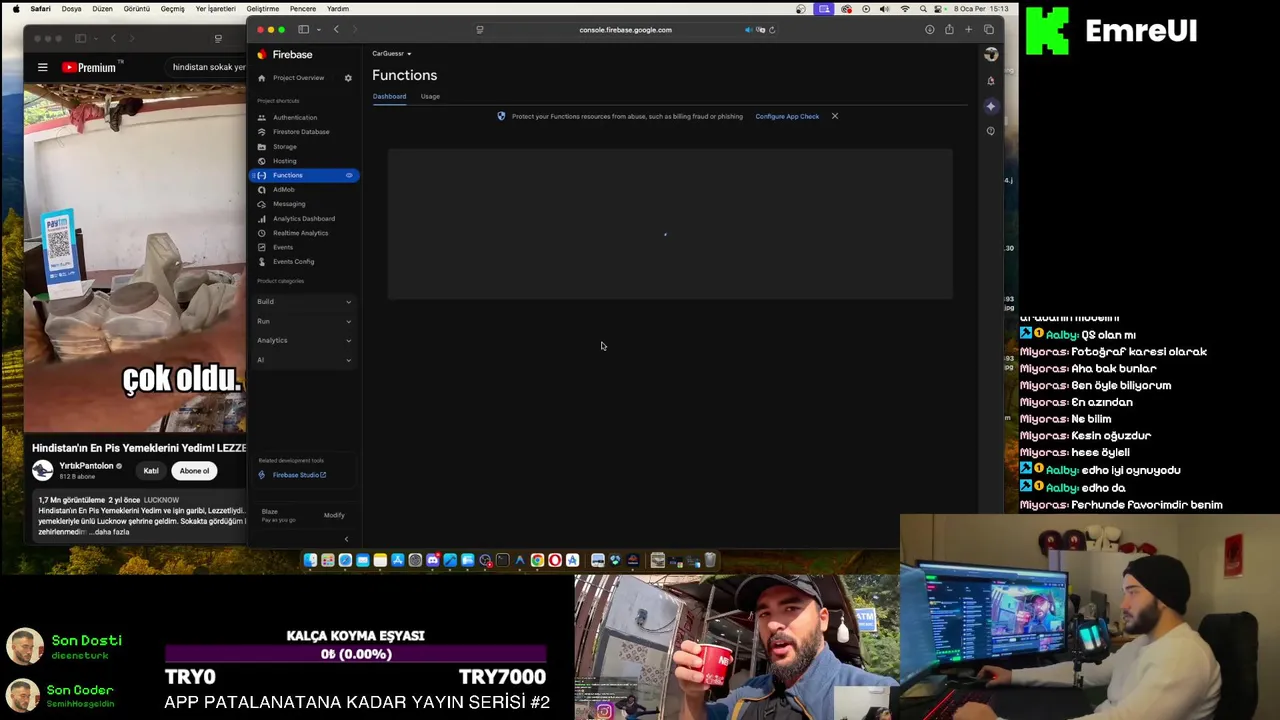Open Firebase Studio link
1280x720 pixels.
coord(299,475)
